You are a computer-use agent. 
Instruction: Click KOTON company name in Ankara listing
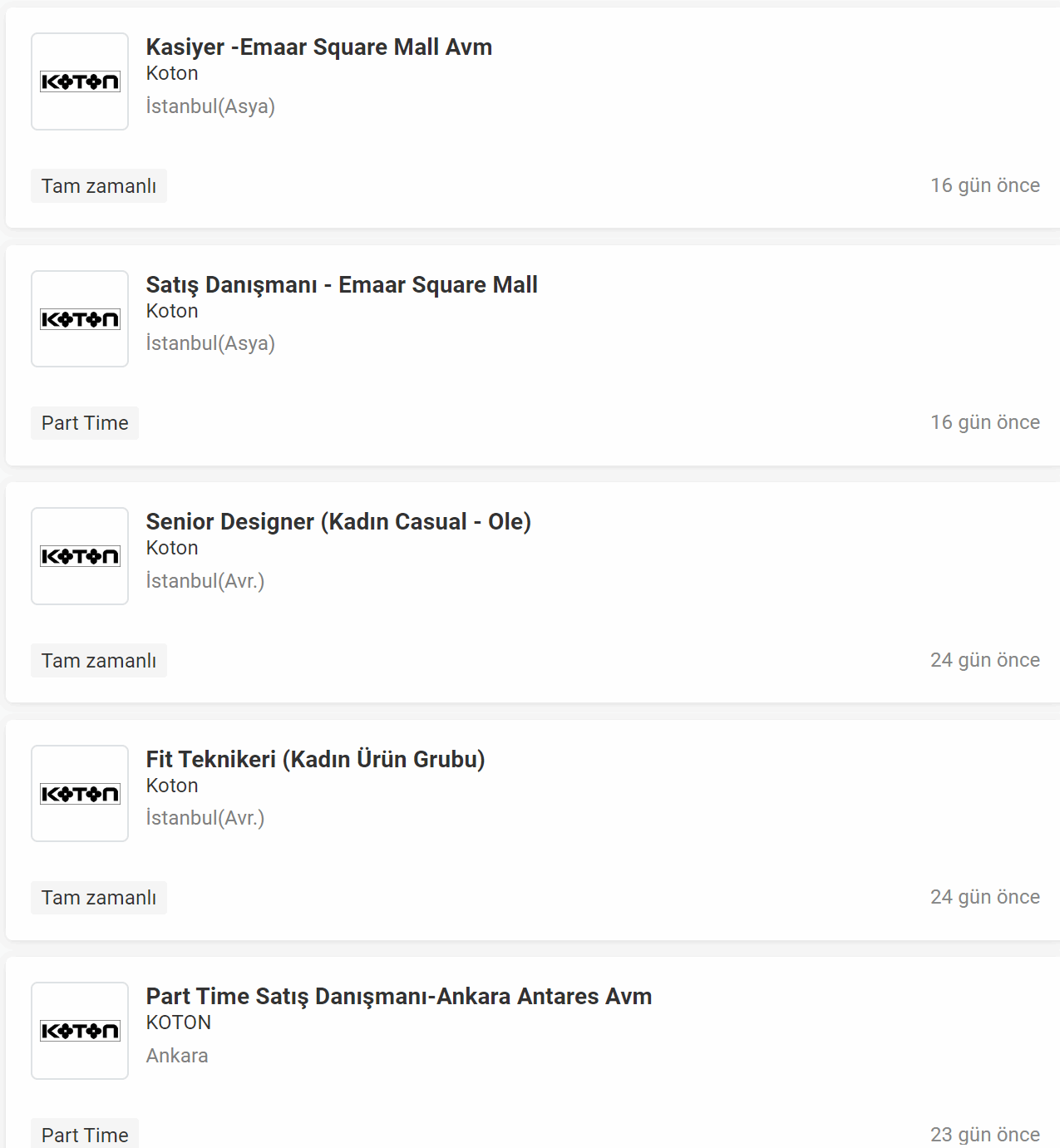pos(179,1023)
